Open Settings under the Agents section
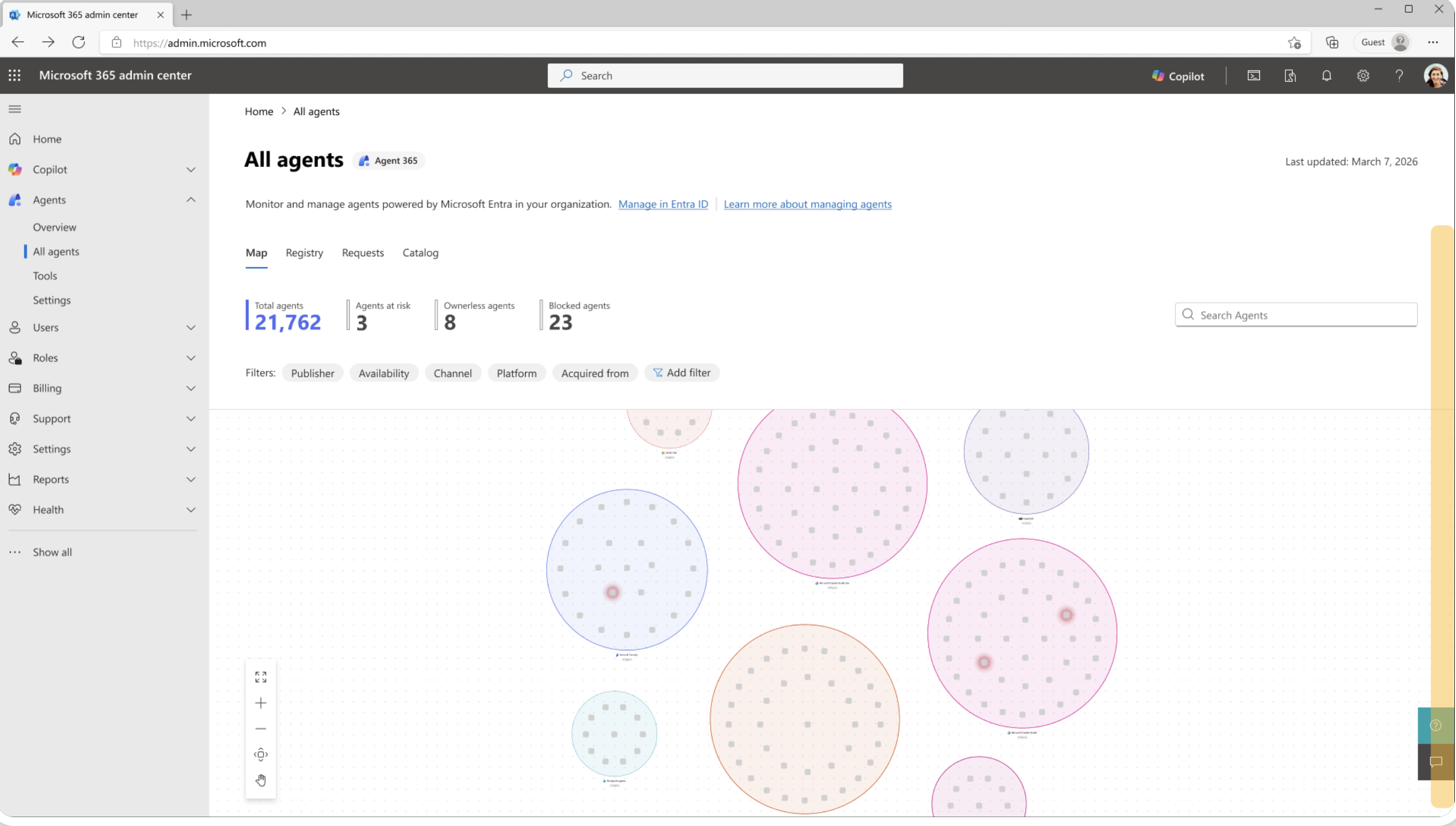This screenshot has height=826, width=1456. [52, 300]
